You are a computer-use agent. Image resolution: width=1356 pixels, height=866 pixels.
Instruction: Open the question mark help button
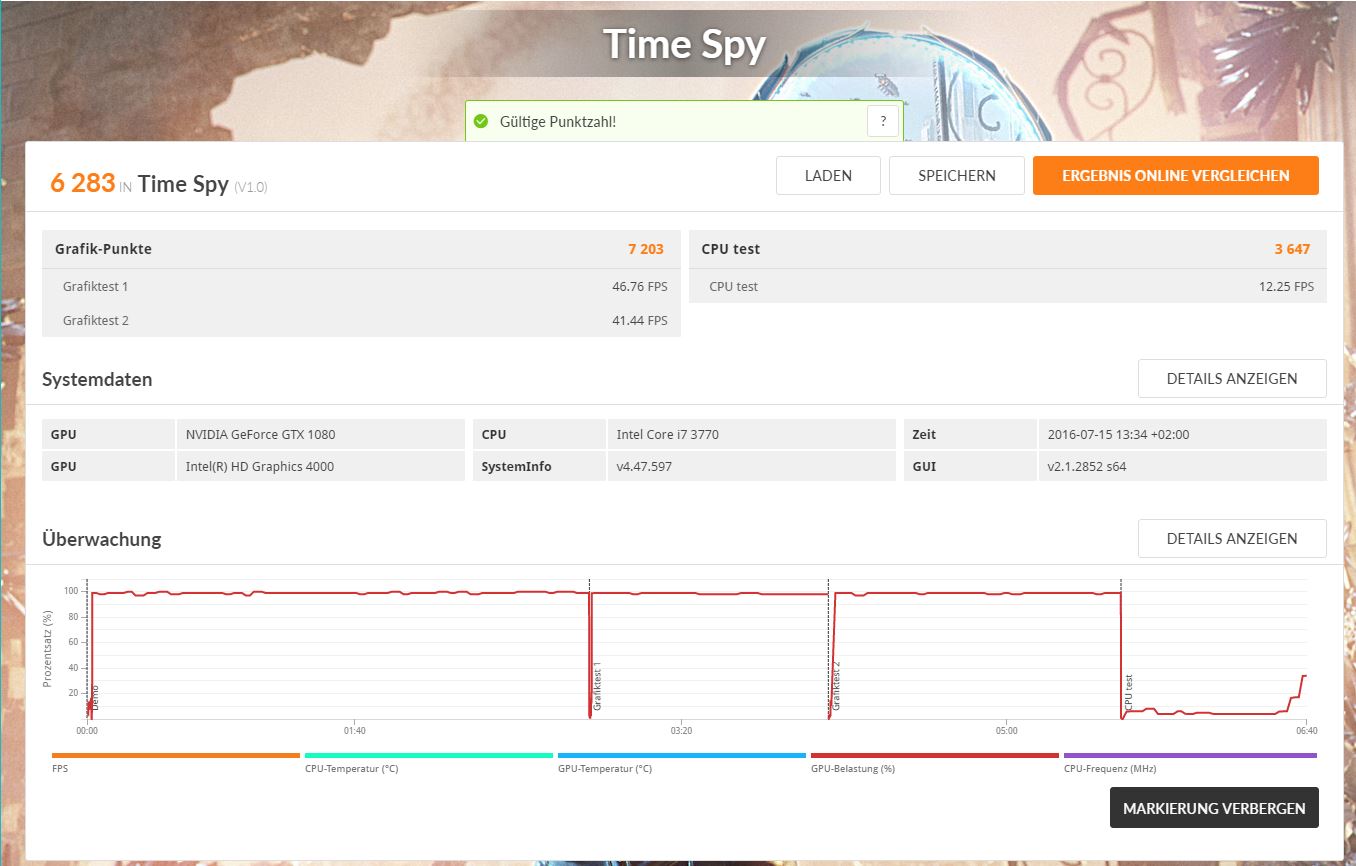(883, 121)
